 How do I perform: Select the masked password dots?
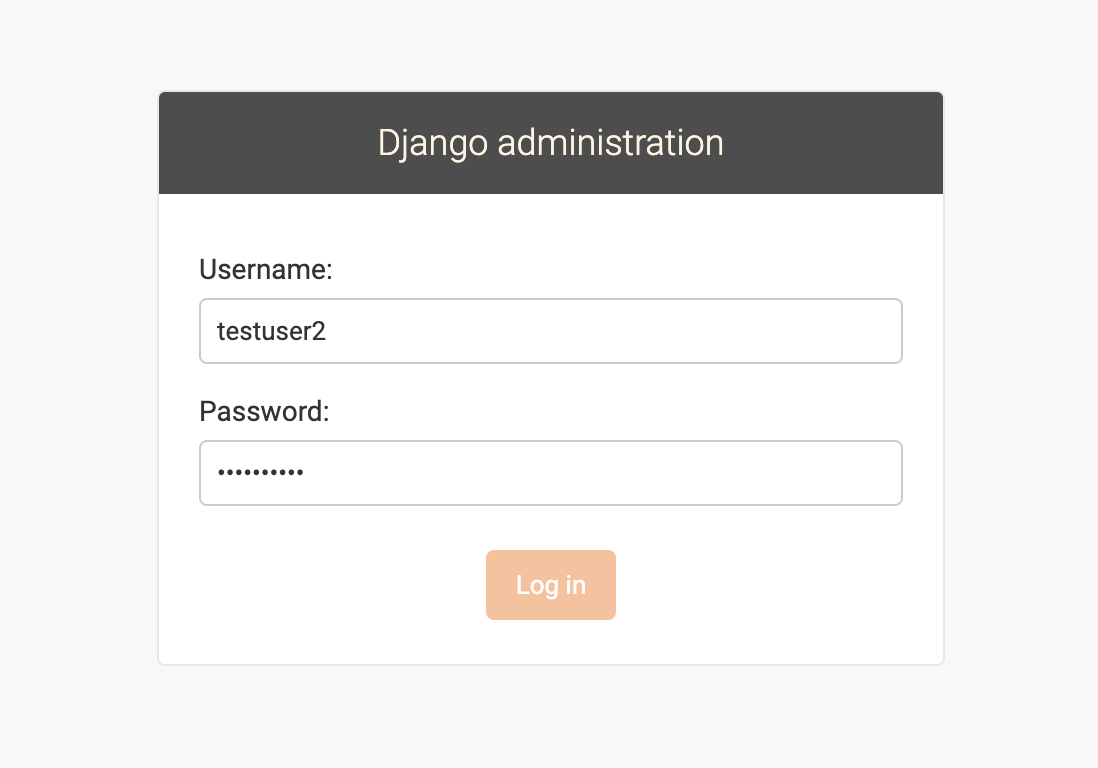point(262,470)
